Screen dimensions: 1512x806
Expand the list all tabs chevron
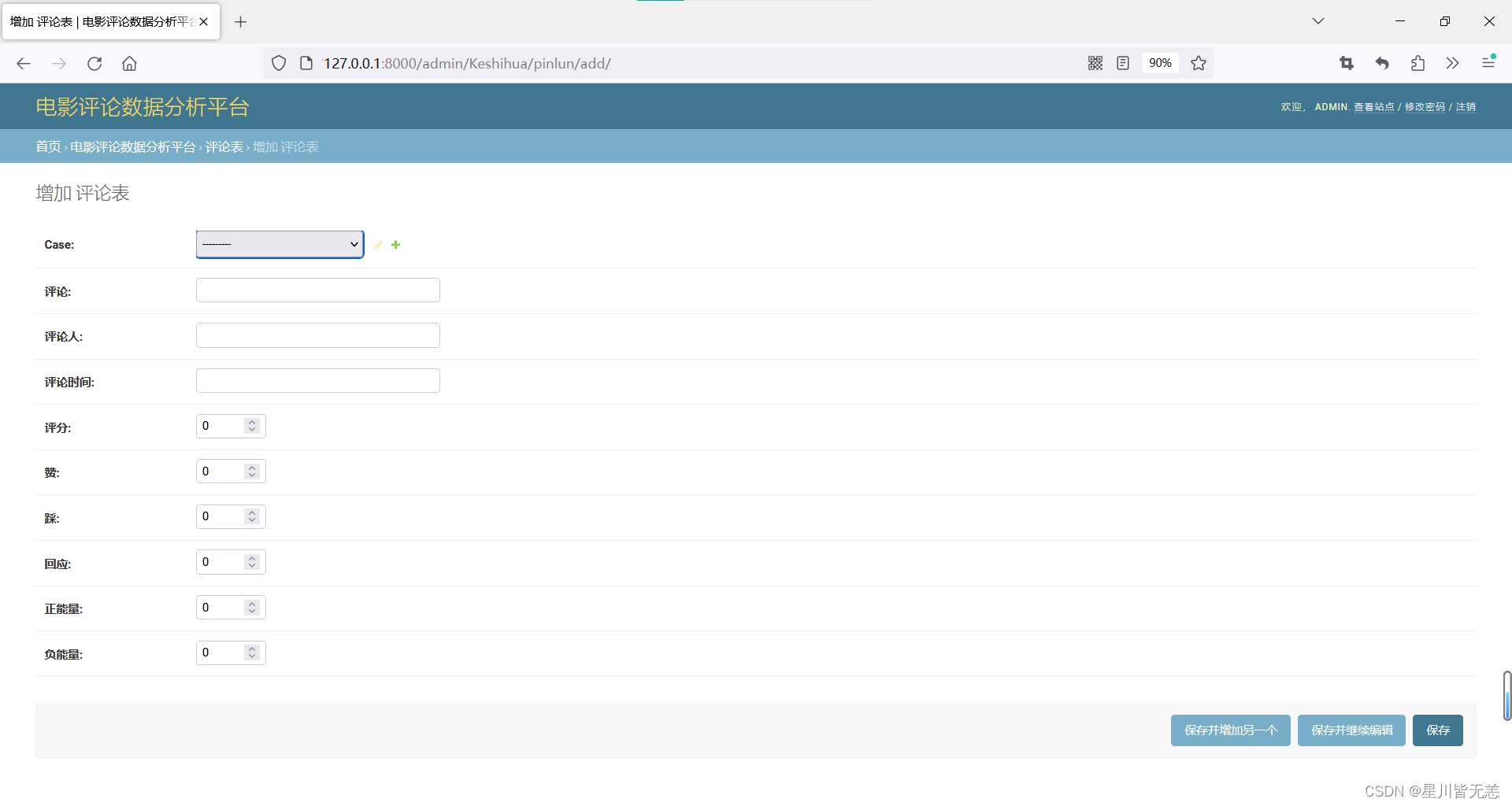point(1318,21)
